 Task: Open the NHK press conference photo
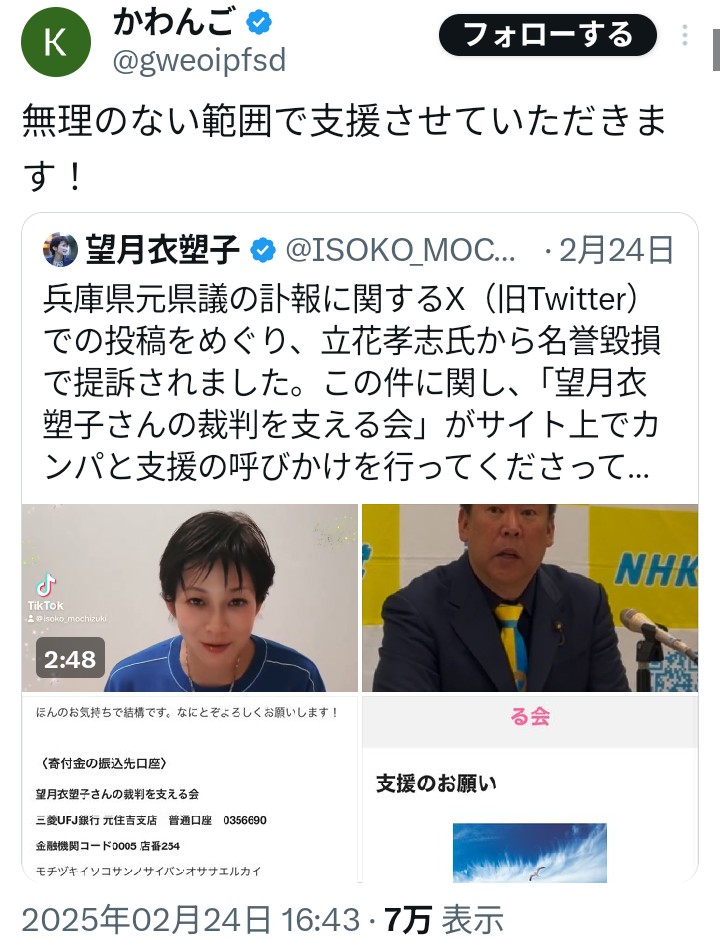(530, 598)
